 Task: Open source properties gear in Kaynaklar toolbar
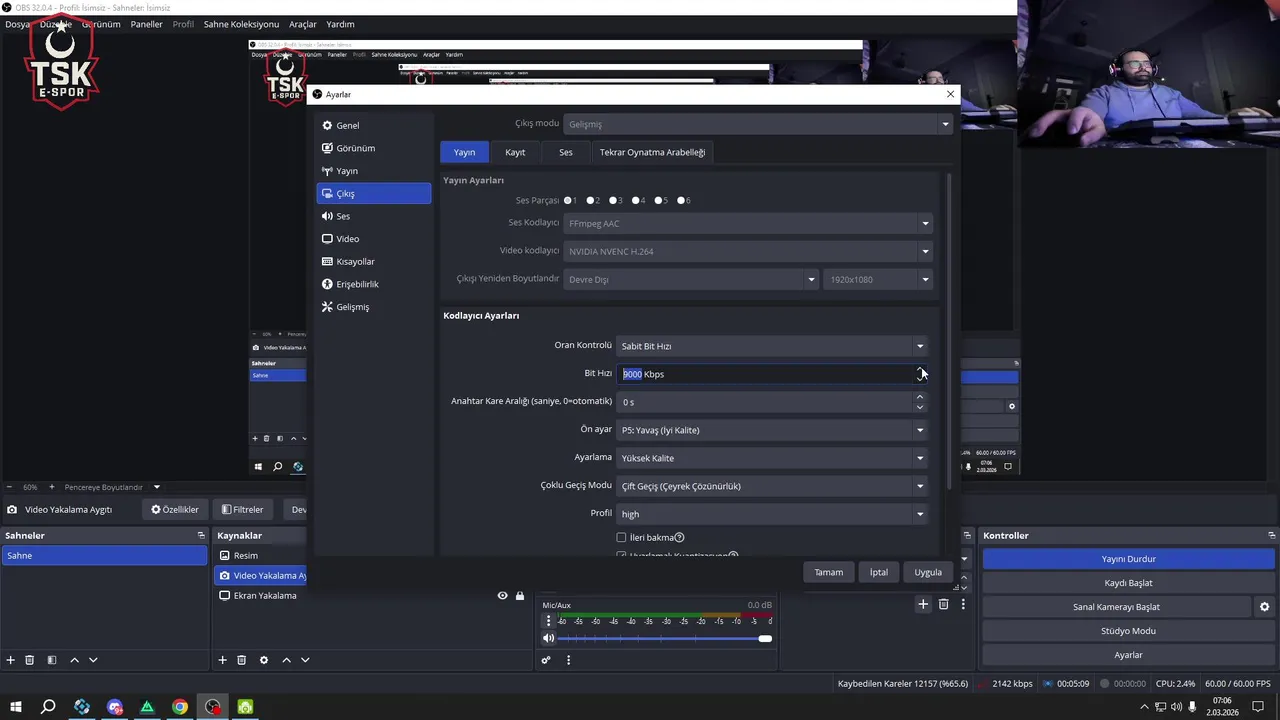[x=264, y=660]
